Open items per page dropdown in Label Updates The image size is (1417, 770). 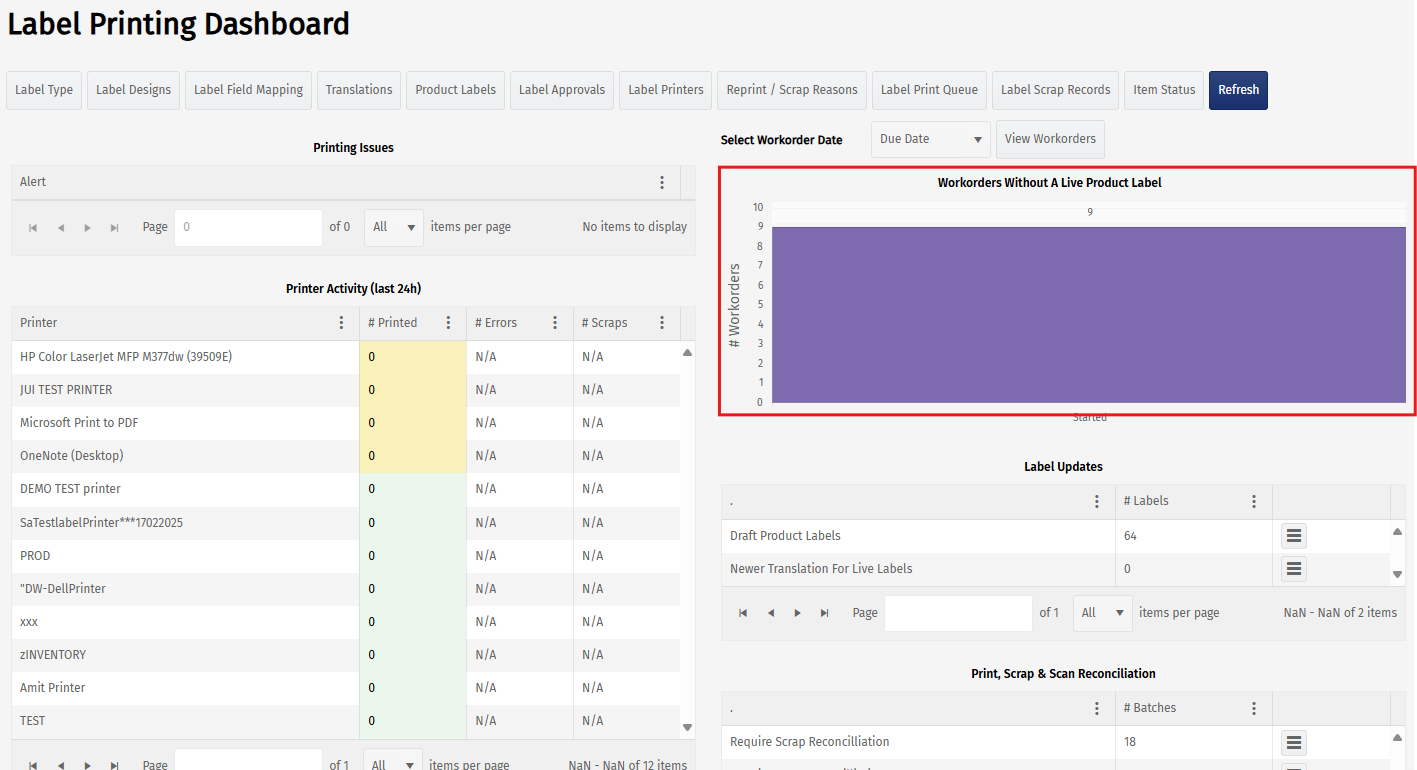[x=1103, y=613]
